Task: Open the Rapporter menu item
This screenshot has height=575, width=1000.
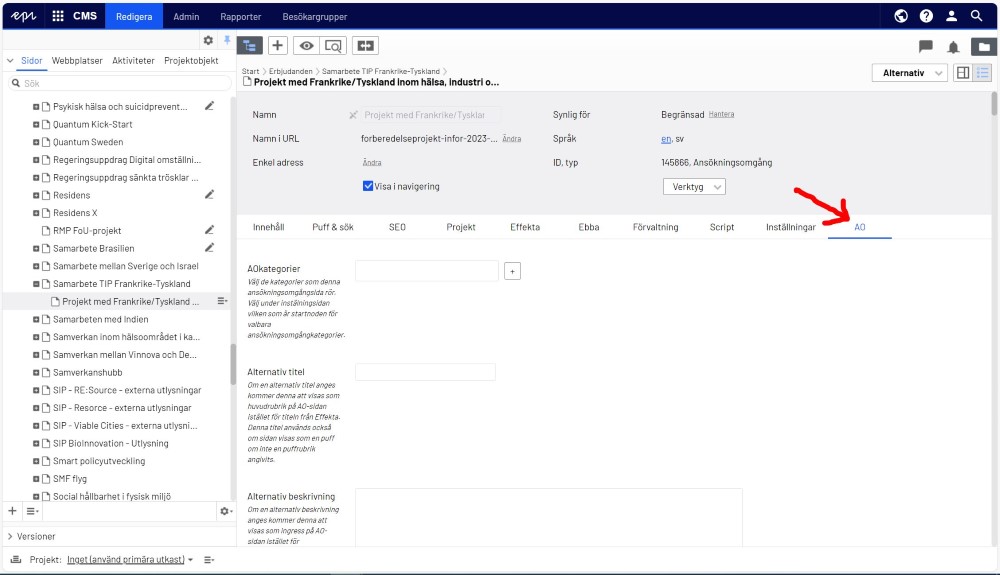Action: [x=240, y=17]
